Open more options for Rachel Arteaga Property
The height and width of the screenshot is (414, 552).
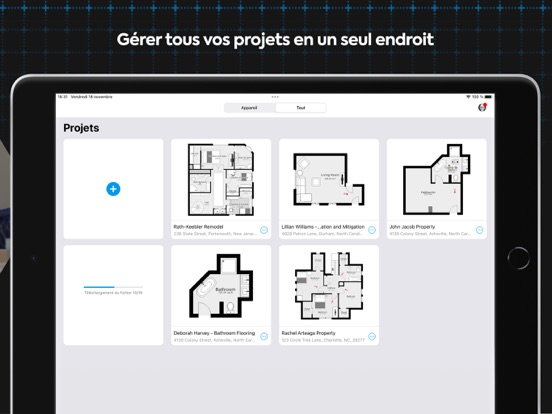[x=372, y=337]
